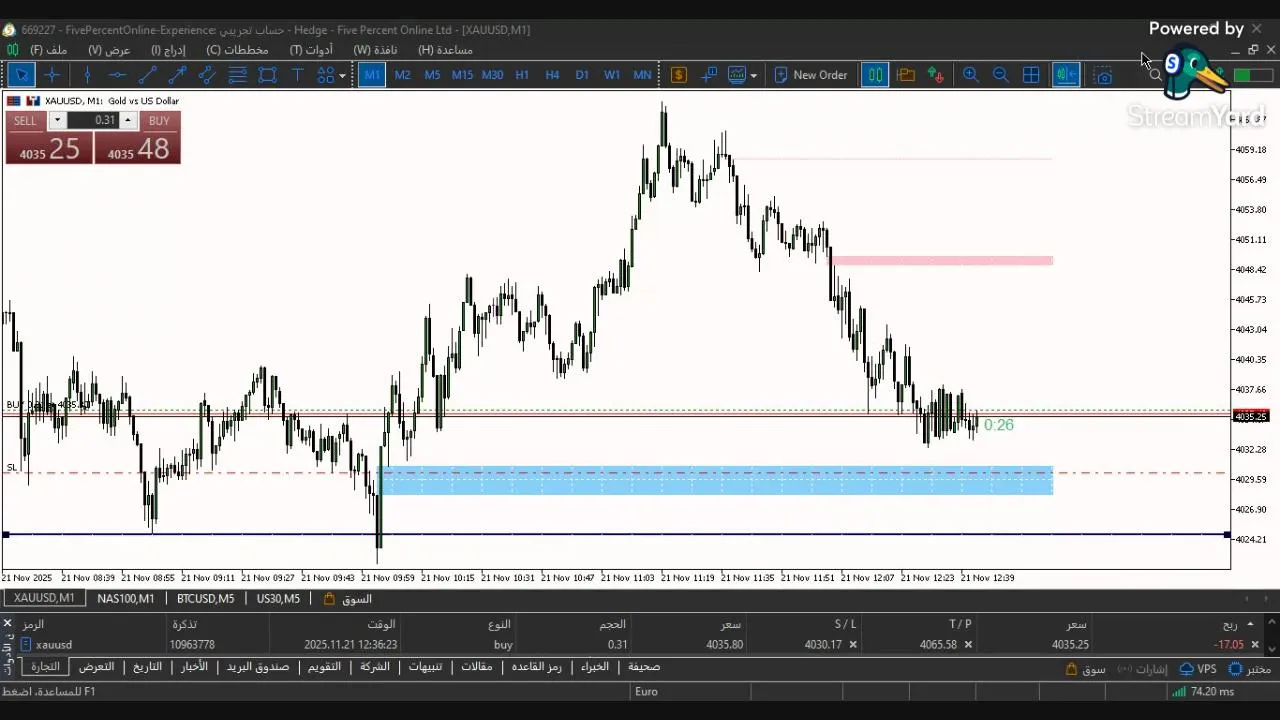Image resolution: width=1280 pixels, height=720 pixels.
Task: Take a chart screenshot with camera icon
Action: tap(1103, 75)
